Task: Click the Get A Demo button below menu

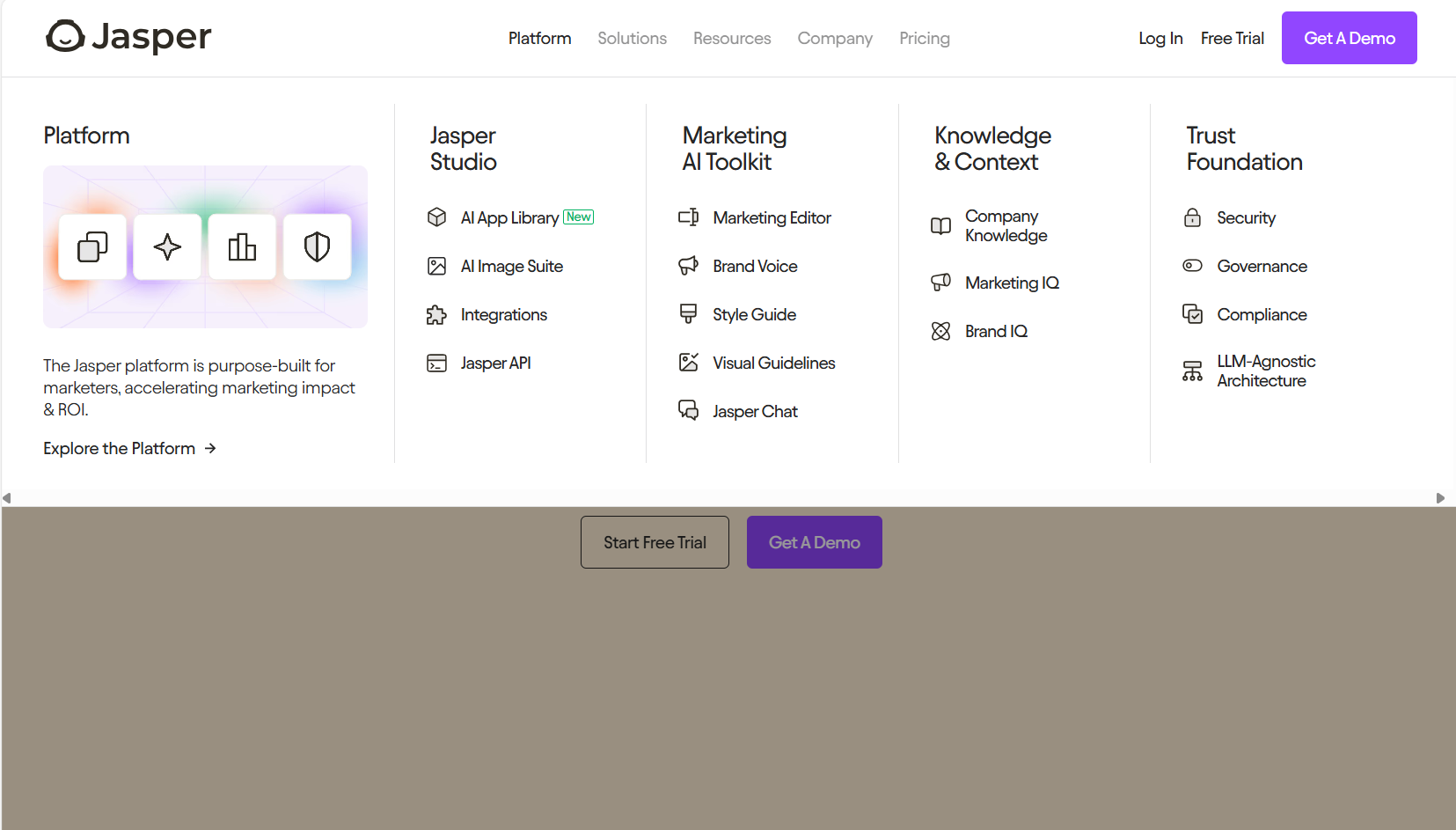Action: tap(814, 542)
